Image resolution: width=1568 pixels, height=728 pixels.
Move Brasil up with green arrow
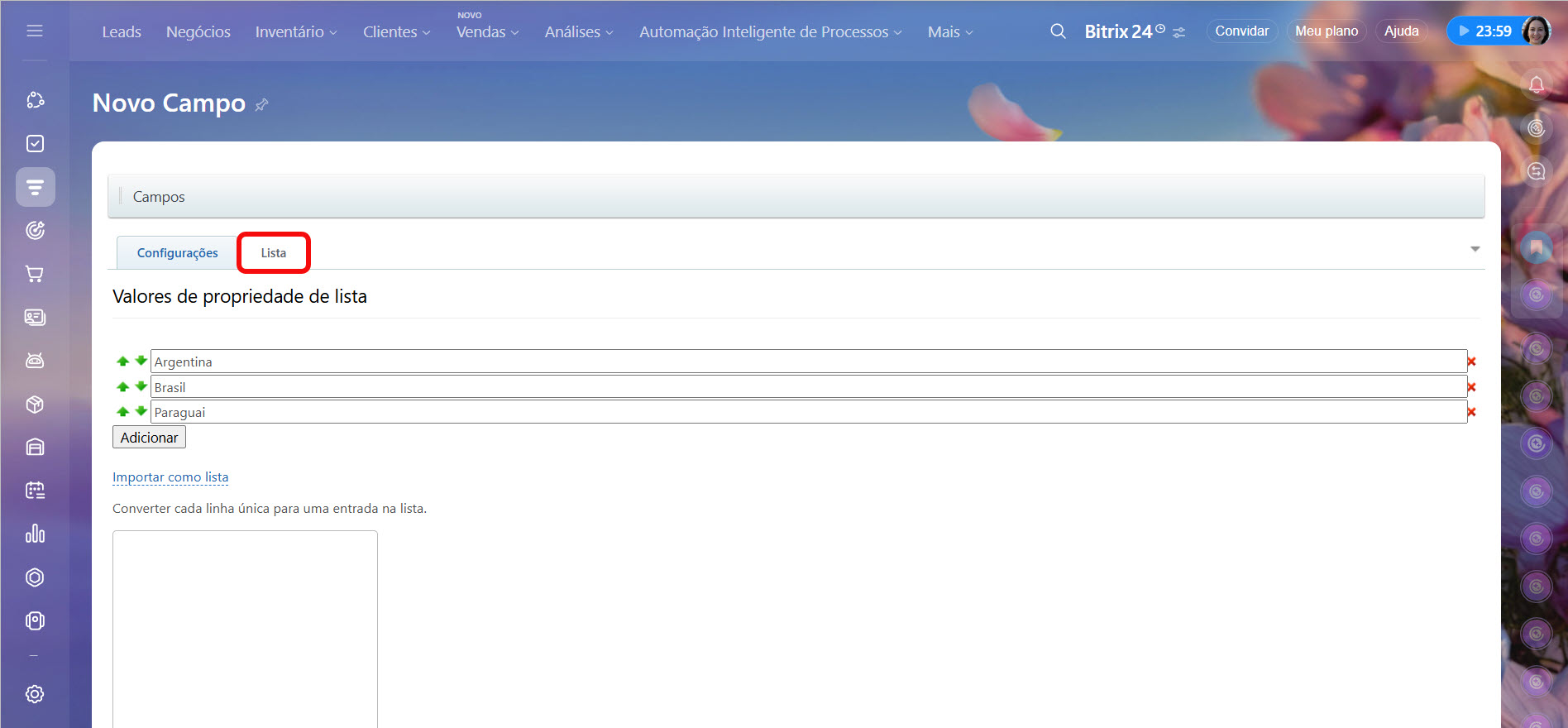(122, 387)
